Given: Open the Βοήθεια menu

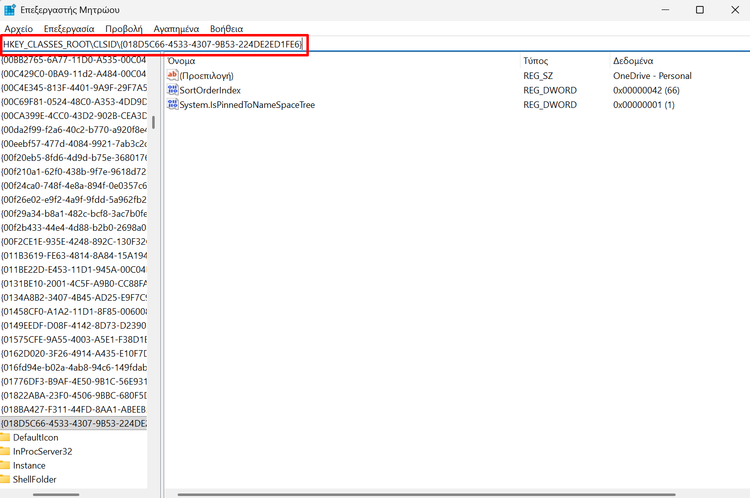Looking at the screenshot, I should 227,29.
